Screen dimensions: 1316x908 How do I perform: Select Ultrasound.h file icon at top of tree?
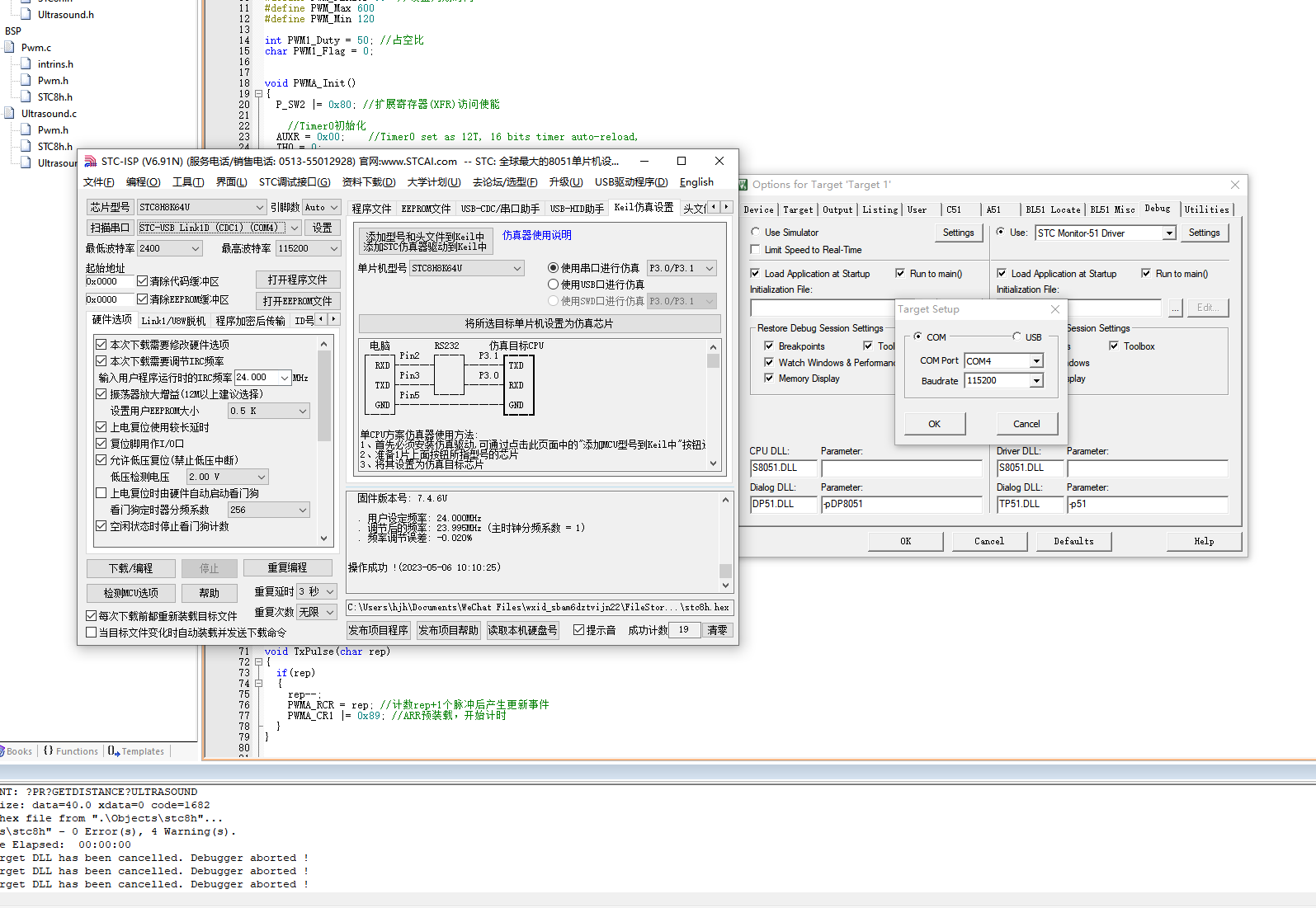coord(26,14)
